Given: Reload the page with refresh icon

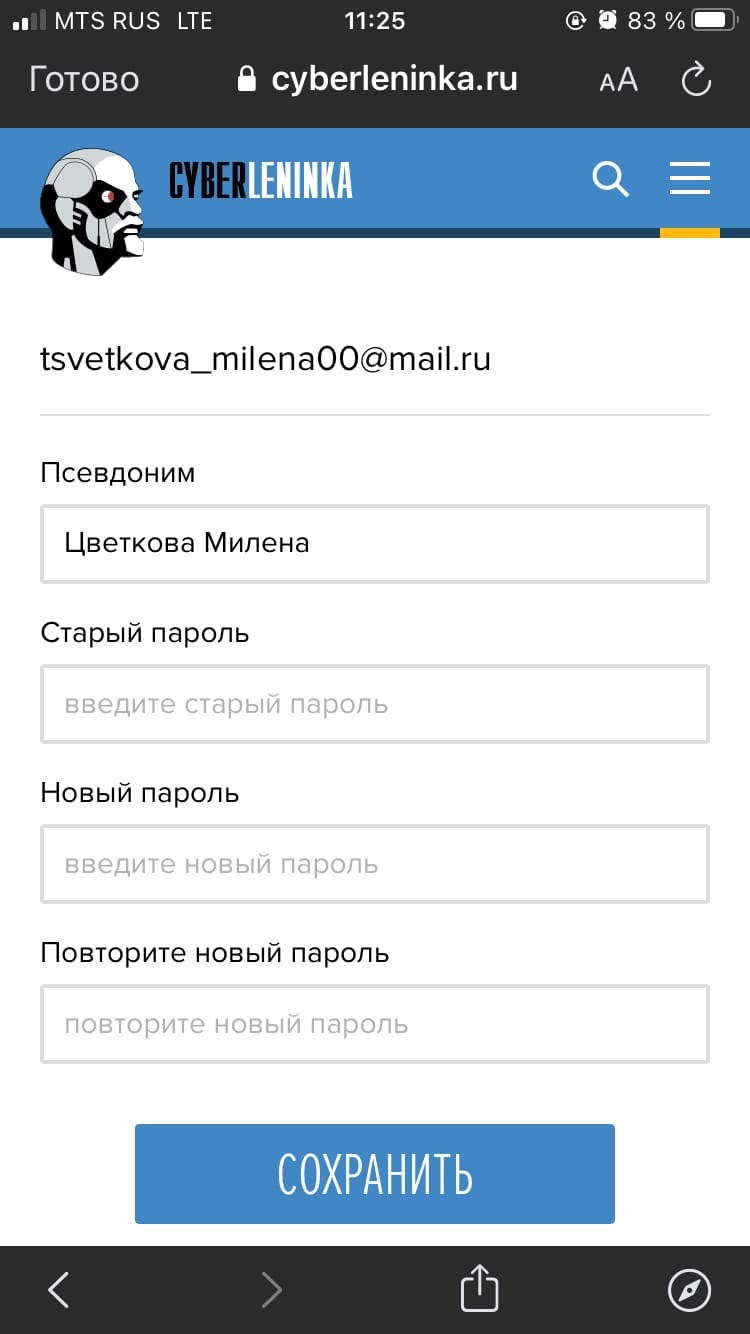Looking at the screenshot, I should click(696, 80).
